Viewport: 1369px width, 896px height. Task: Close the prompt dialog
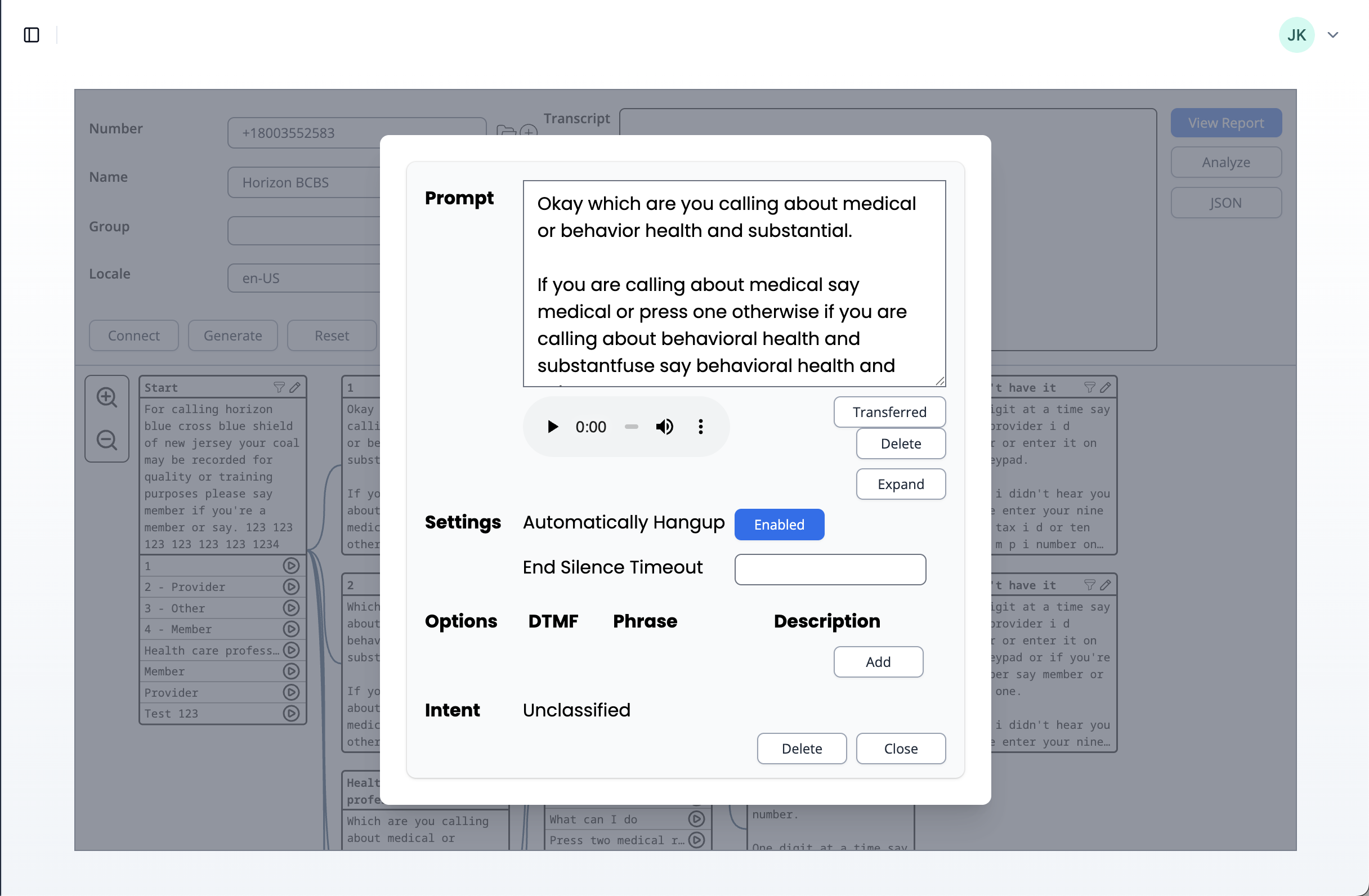pyautogui.click(x=900, y=748)
